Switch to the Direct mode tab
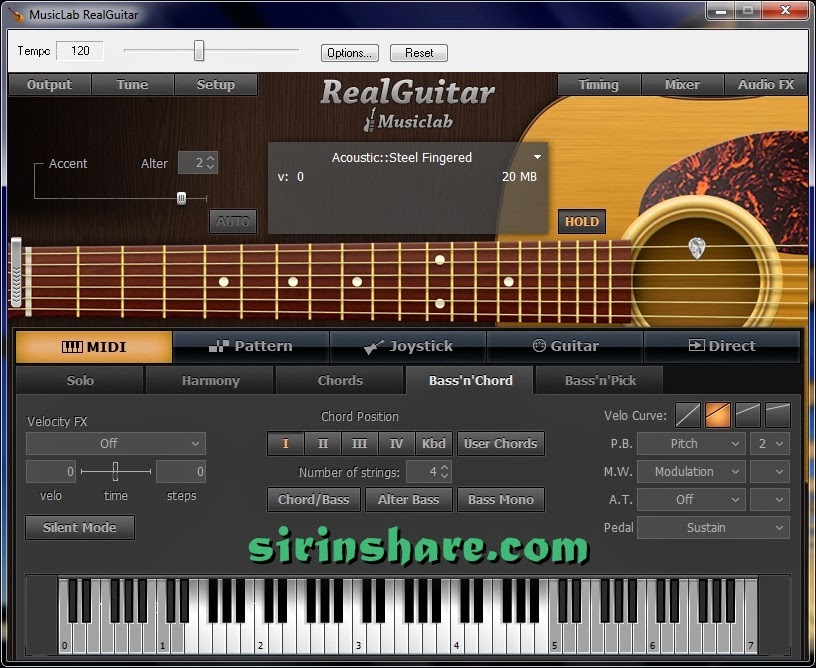 click(722, 346)
